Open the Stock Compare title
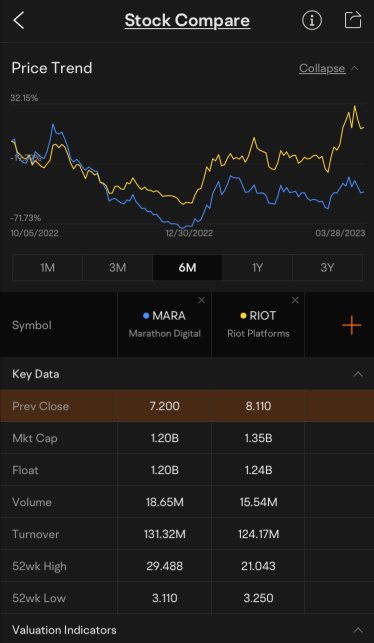The image size is (374, 643). [x=187, y=21]
